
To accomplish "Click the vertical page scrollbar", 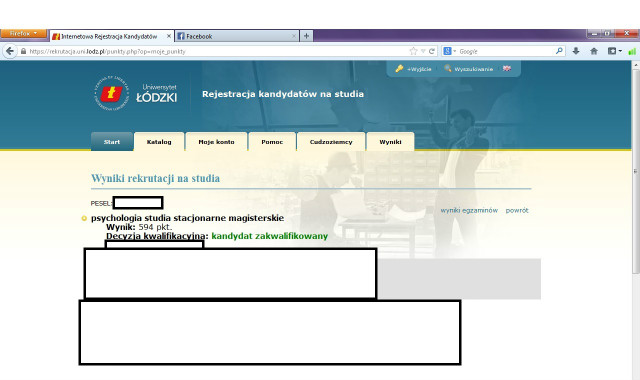I will click(636, 171).
